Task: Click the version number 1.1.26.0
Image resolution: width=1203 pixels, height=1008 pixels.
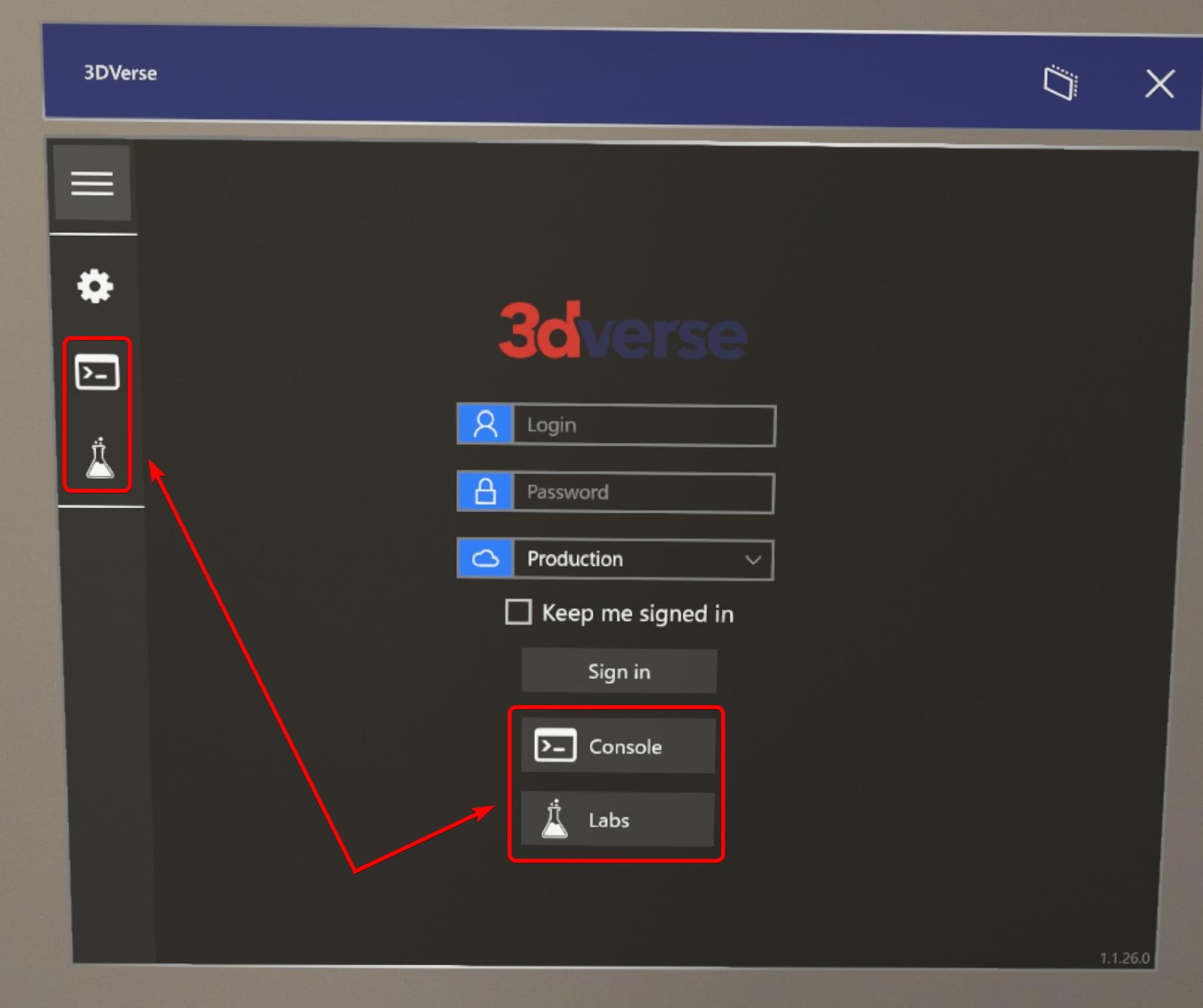Action: [x=1125, y=958]
